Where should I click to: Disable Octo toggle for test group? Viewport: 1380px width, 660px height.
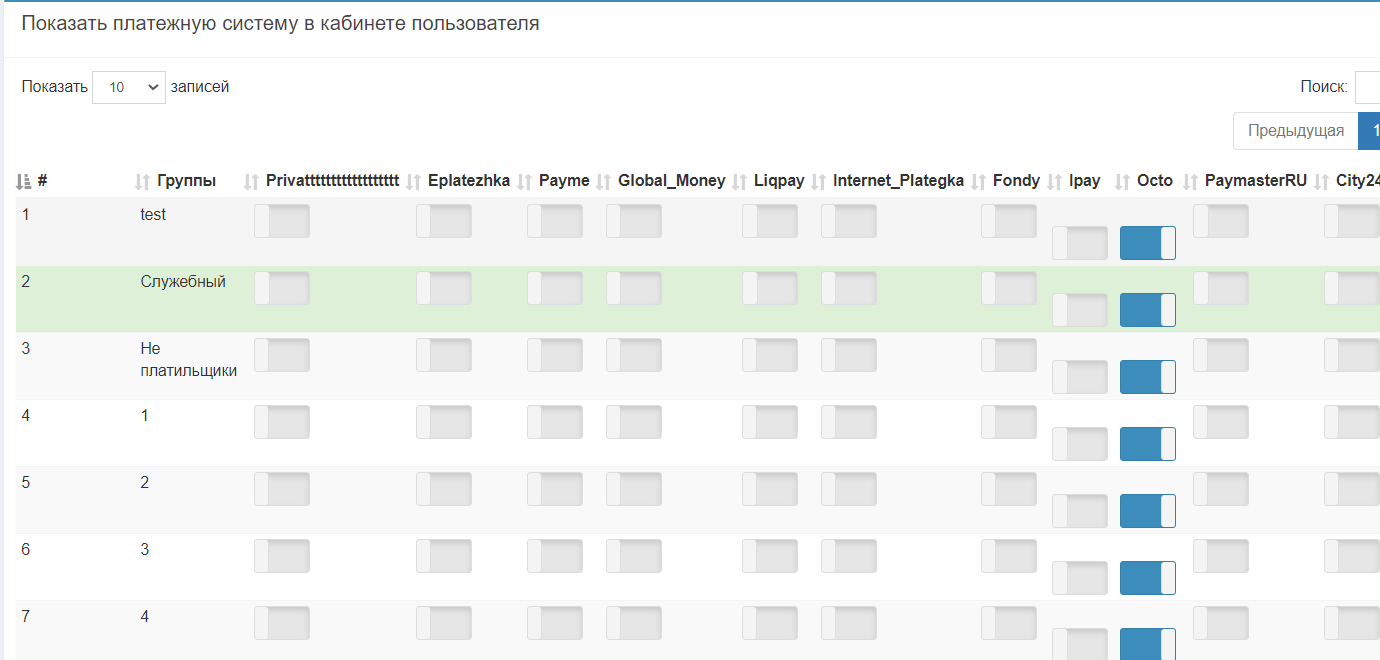pos(1147,243)
